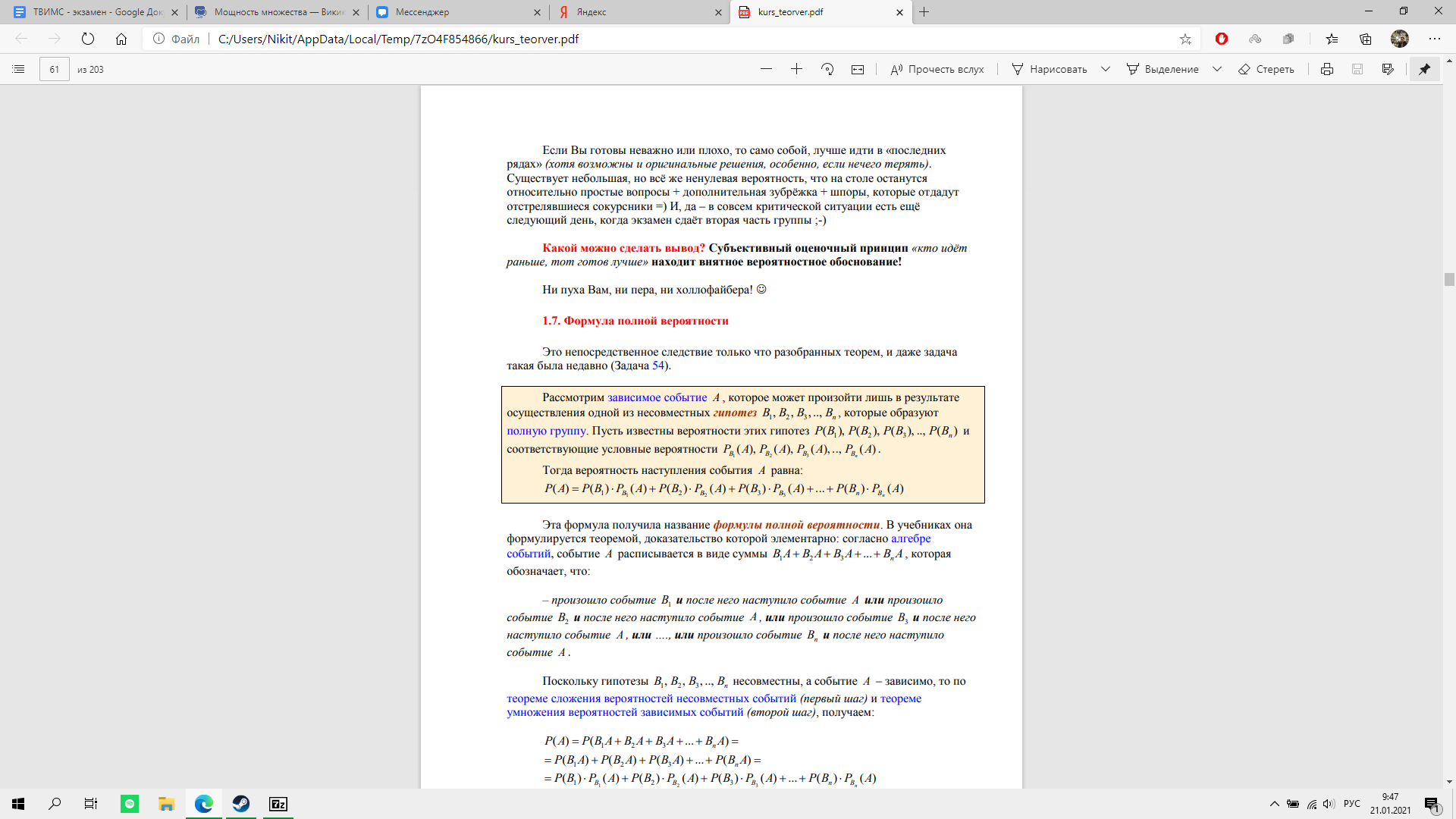The height and width of the screenshot is (819, 1456).
Task: Reload the current page
Action: (88, 39)
